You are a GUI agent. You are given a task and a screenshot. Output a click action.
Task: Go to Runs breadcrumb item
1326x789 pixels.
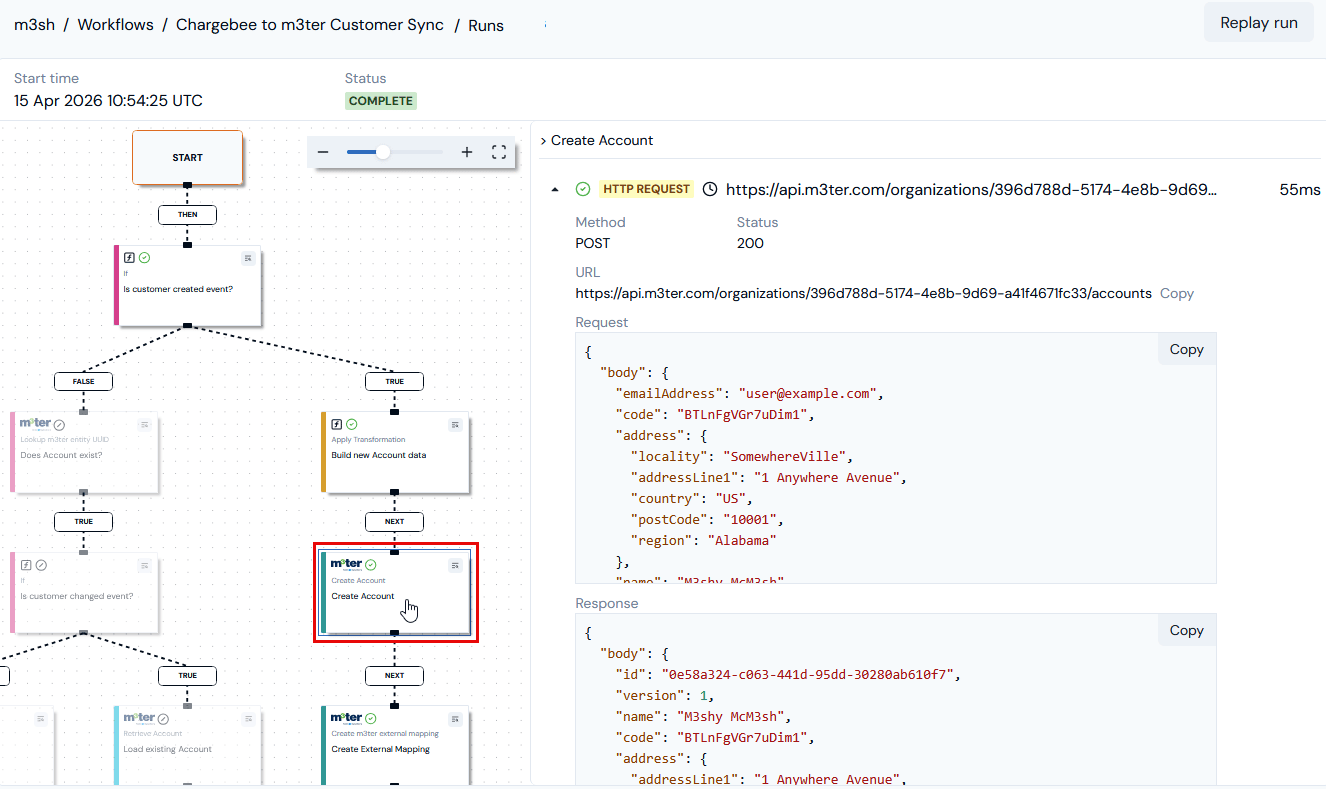pyautogui.click(x=486, y=25)
